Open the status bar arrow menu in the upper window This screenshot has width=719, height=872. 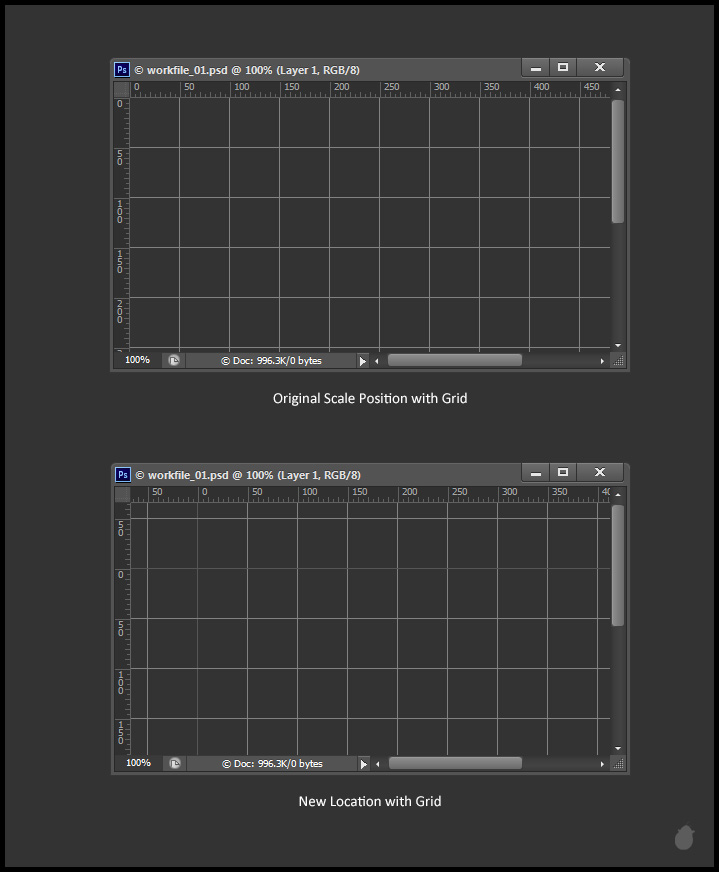pos(362,361)
